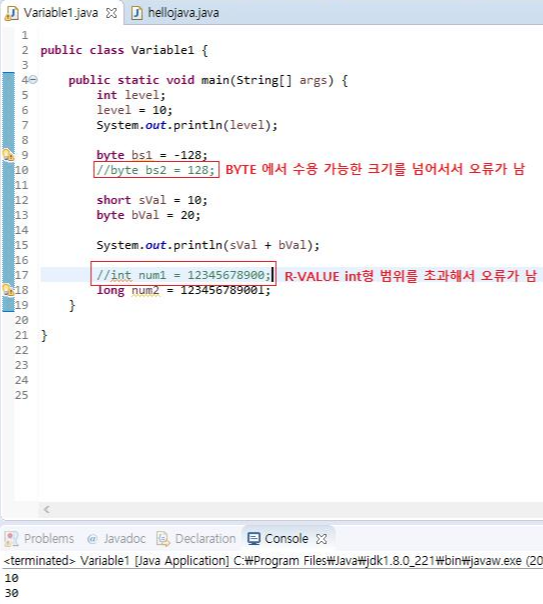This screenshot has width=543, height=604.
Task: Click commented '//int num1 = 12345678900;' line
Action: pos(183,275)
